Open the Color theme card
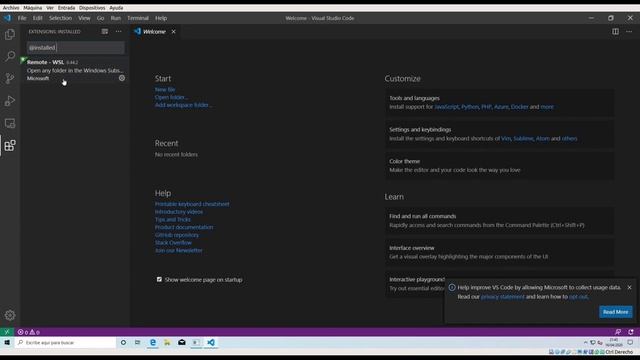Viewport: 640px width, 360px height. (500, 166)
